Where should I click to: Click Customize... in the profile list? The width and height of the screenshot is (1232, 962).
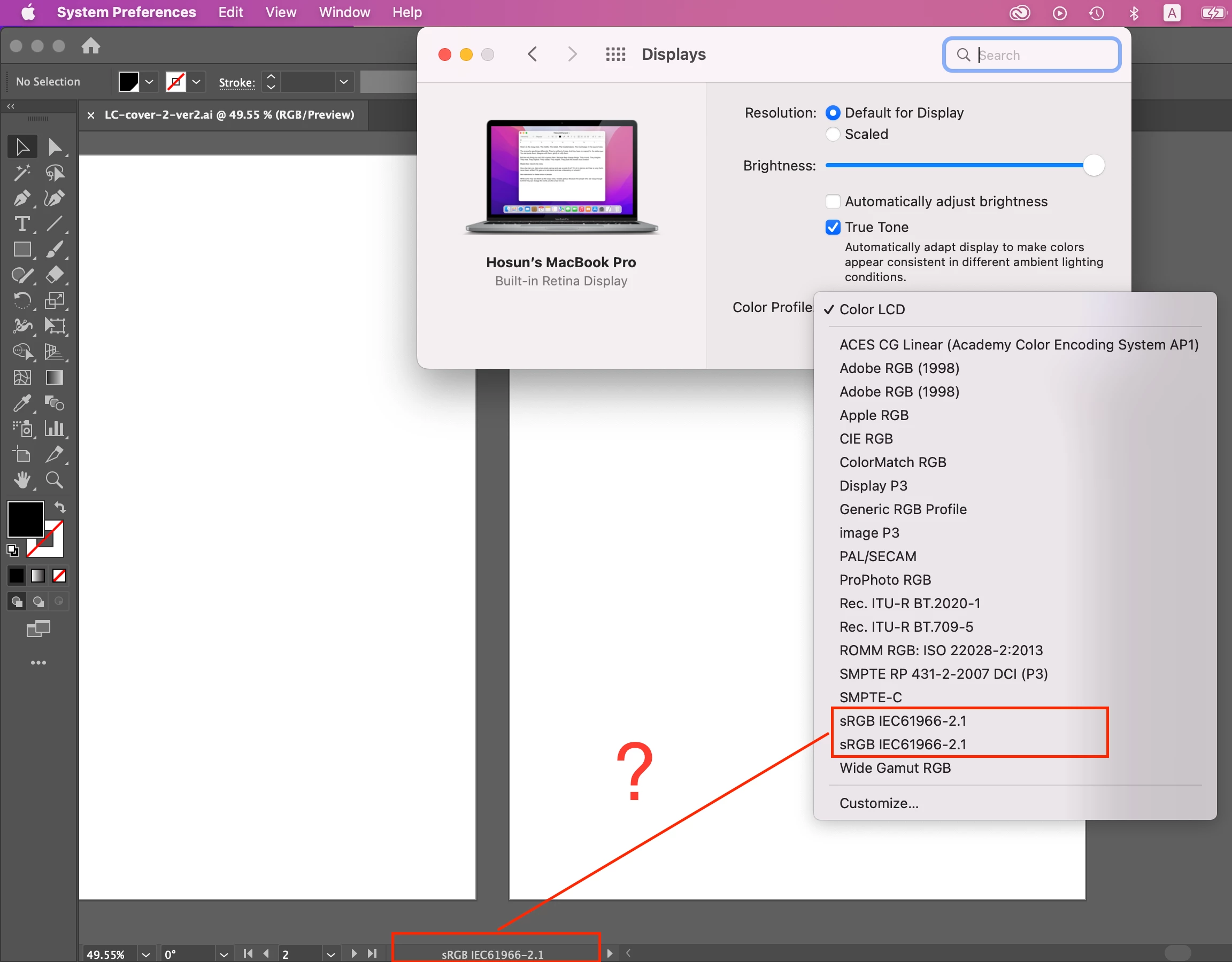pos(879,803)
